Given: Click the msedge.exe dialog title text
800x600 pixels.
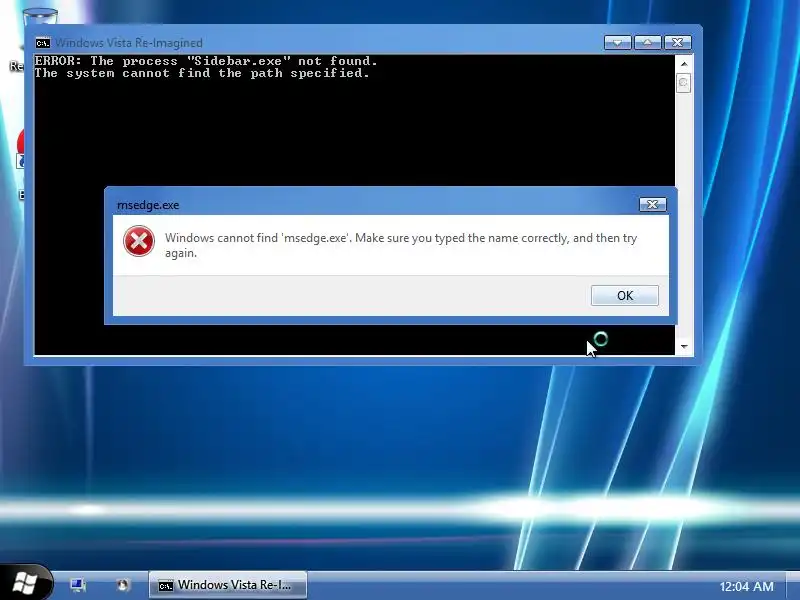Looking at the screenshot, I should (x=148, y=205).
